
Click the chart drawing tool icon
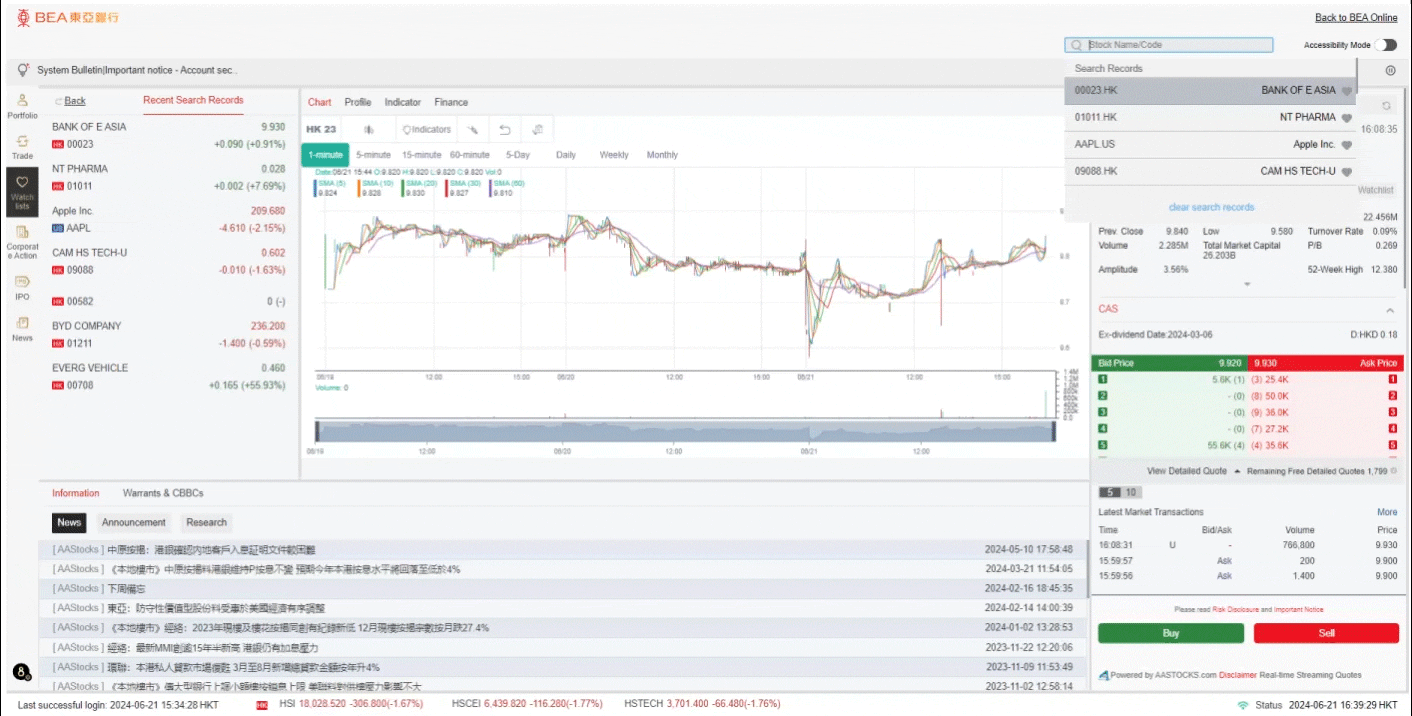(473, 130)
